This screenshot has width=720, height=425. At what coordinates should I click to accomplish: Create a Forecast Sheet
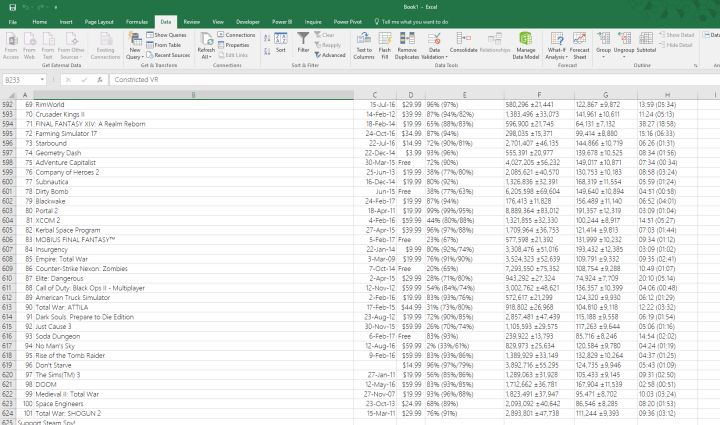point(579,46)
